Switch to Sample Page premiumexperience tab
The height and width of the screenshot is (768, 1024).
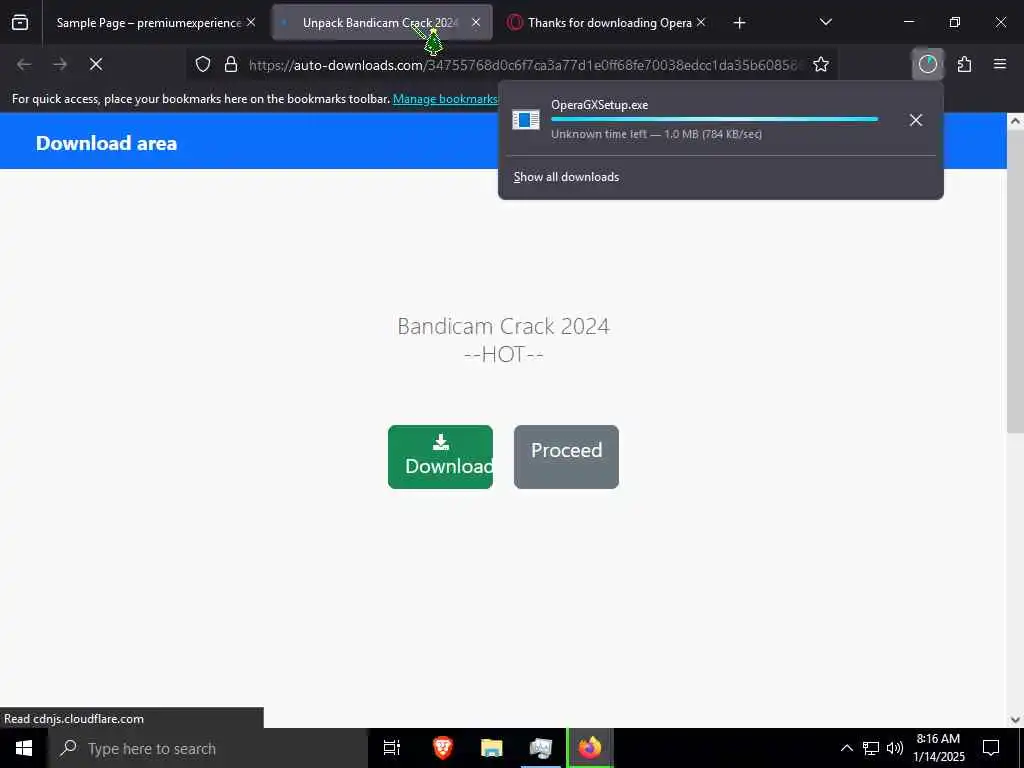(151, 23)
